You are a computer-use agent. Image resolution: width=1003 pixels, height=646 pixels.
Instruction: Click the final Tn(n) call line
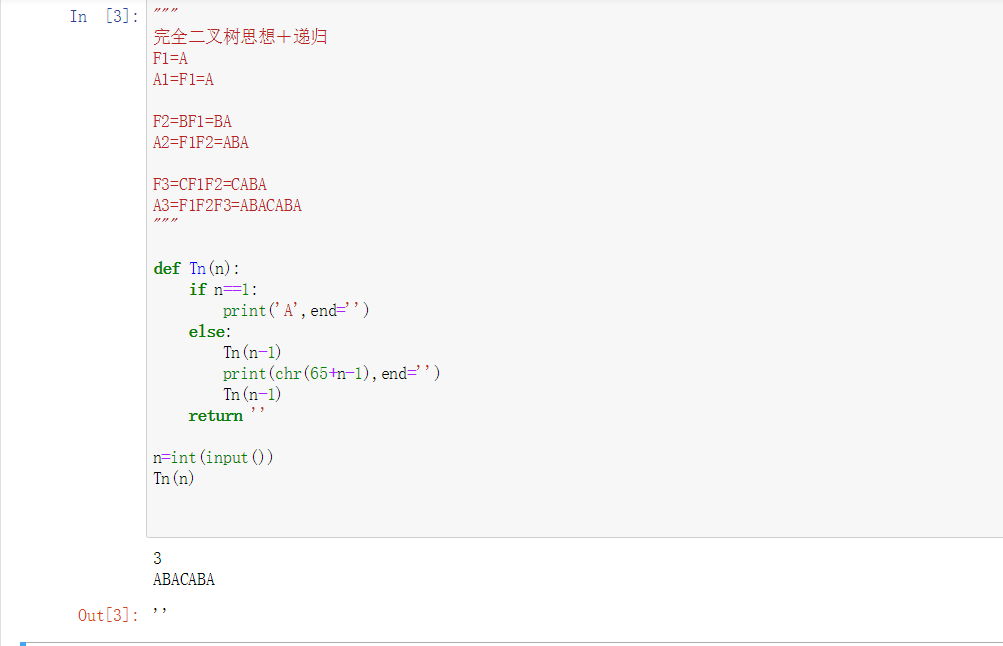[173, 478]
